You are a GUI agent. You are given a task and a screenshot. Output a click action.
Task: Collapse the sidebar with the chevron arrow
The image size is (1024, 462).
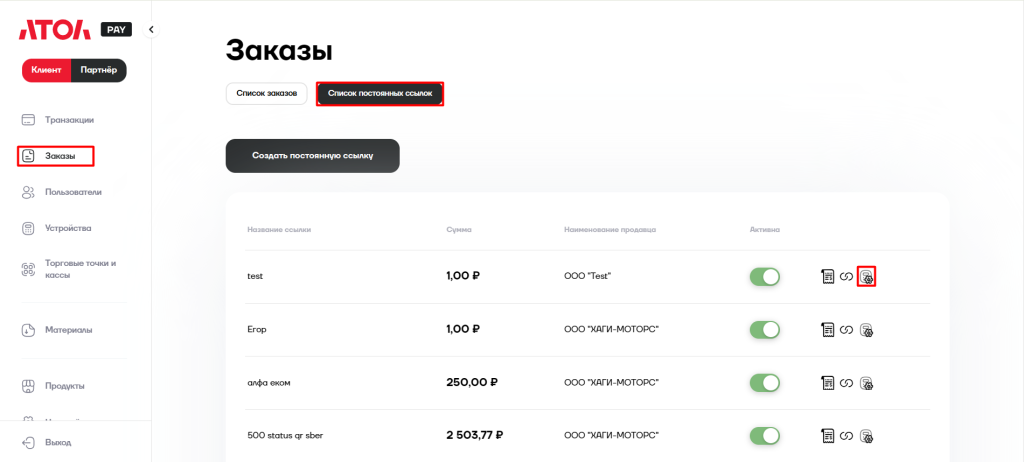coord(151,30)
